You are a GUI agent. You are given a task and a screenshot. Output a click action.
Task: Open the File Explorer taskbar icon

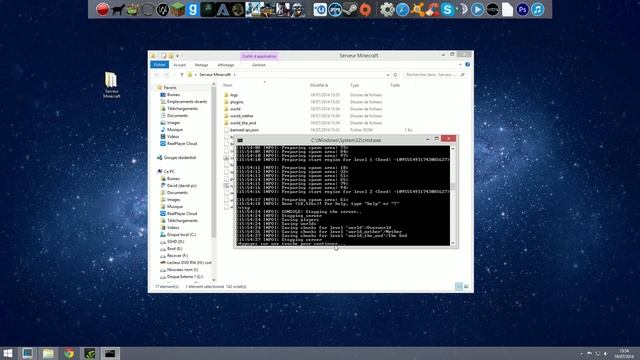click(48, 353)
